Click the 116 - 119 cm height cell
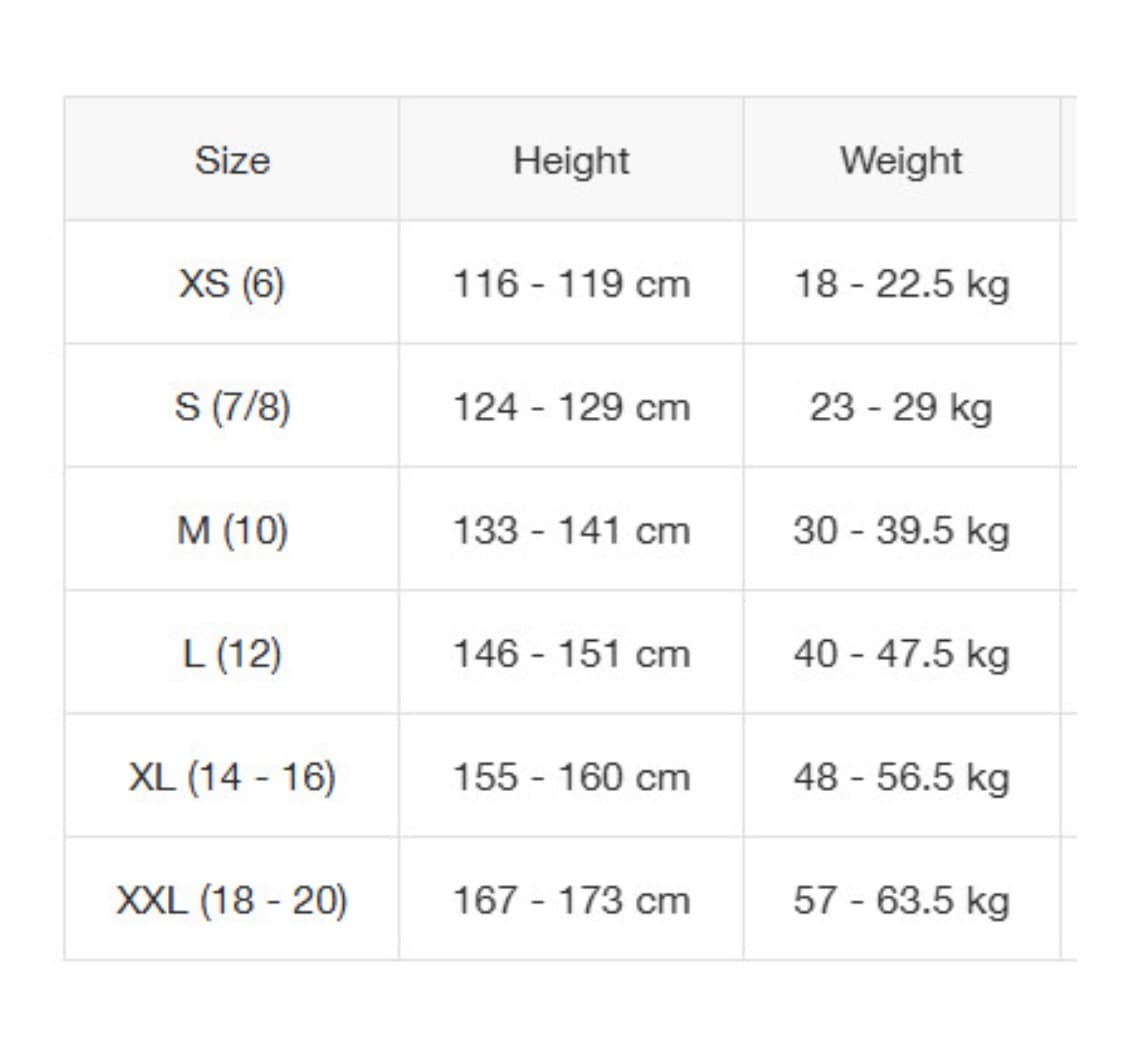This screenshot has height=1058, width=1125. pos(571,284)
